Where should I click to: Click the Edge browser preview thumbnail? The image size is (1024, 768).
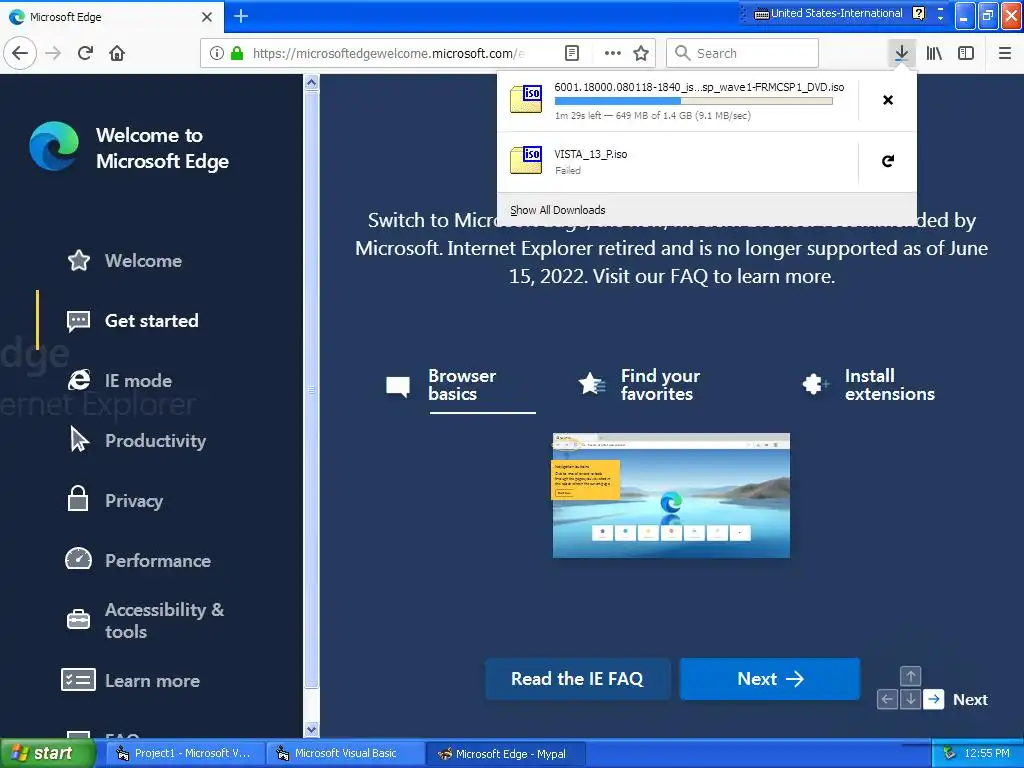[671, 495]
